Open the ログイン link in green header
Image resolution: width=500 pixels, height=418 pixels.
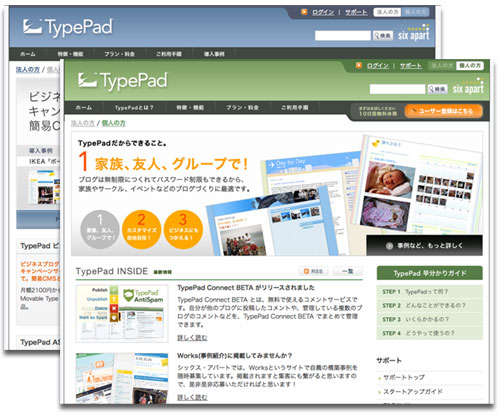378,66
